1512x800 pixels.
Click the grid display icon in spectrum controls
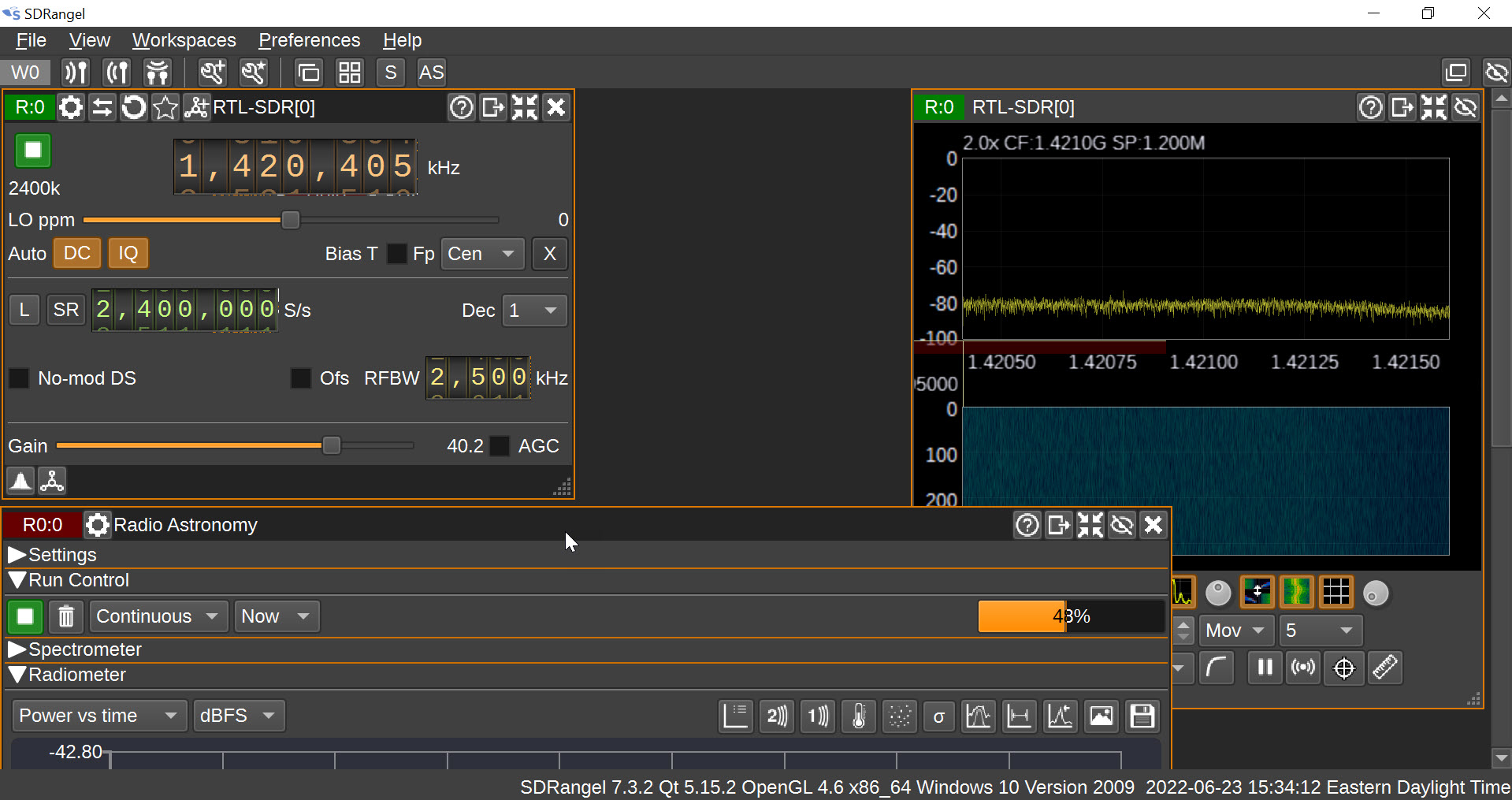pyautogui.click(x=1336, y=592)
